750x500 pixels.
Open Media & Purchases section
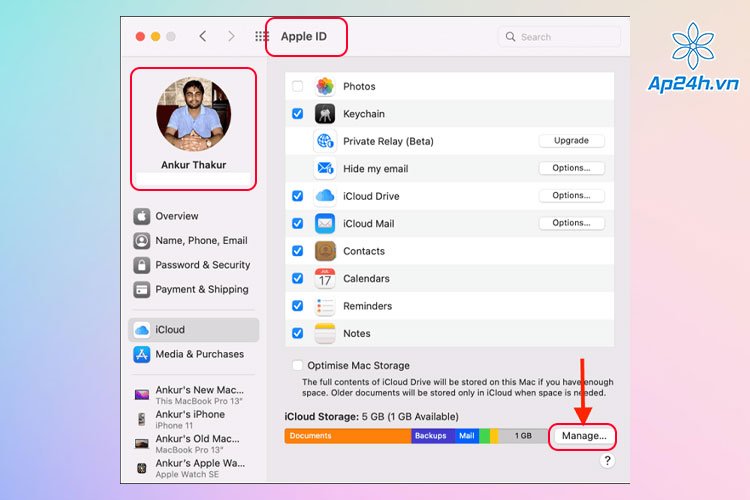click(194, 355)
